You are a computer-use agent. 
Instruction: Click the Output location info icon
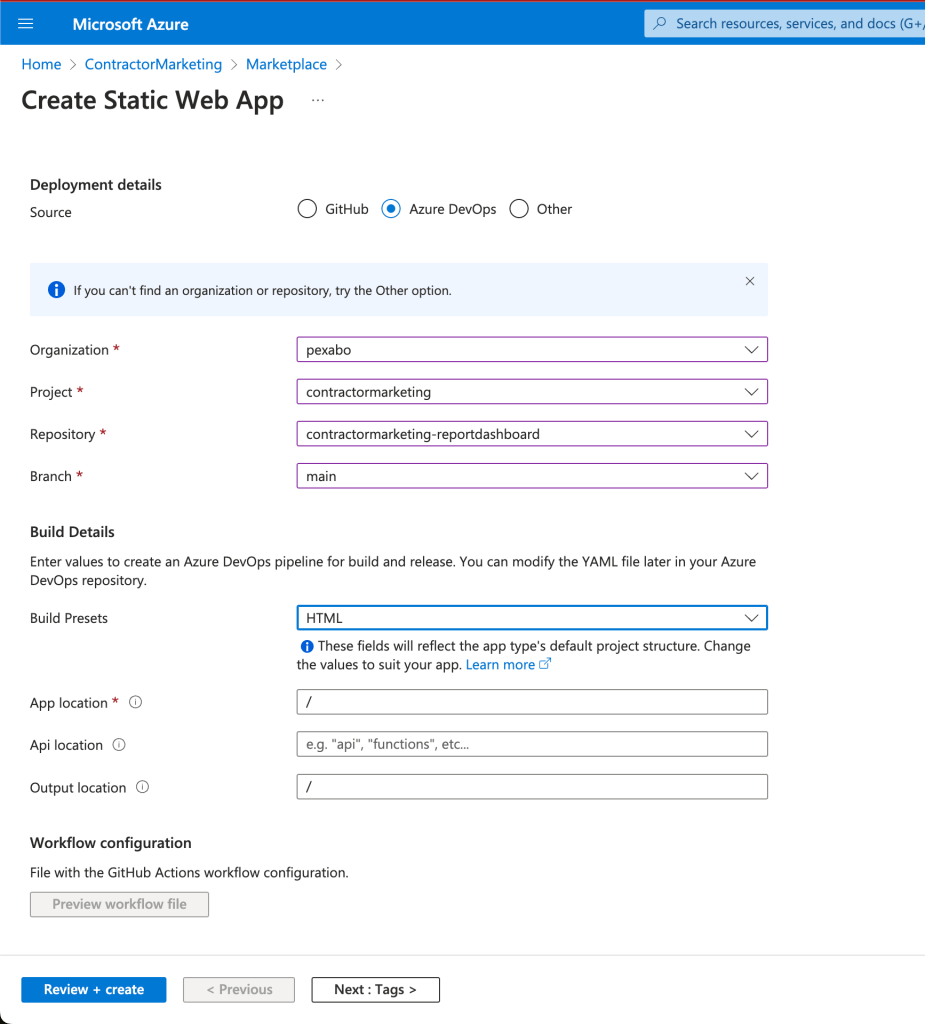tap(142, 787)
